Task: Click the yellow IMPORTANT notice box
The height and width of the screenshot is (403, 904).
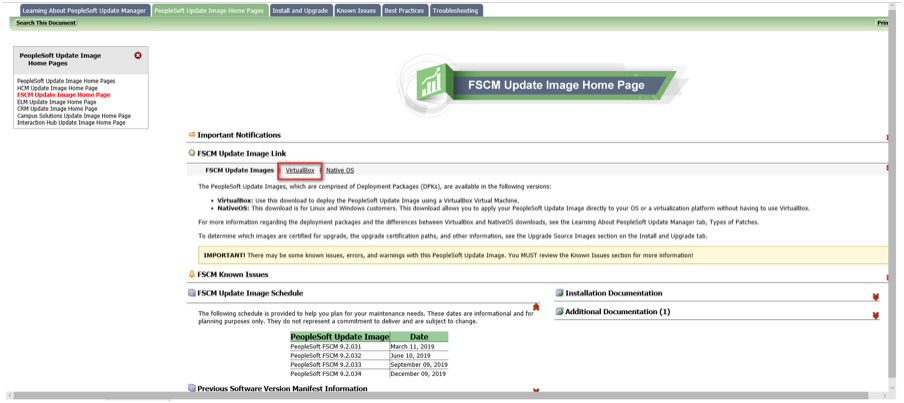Action: tap(542, 255)
